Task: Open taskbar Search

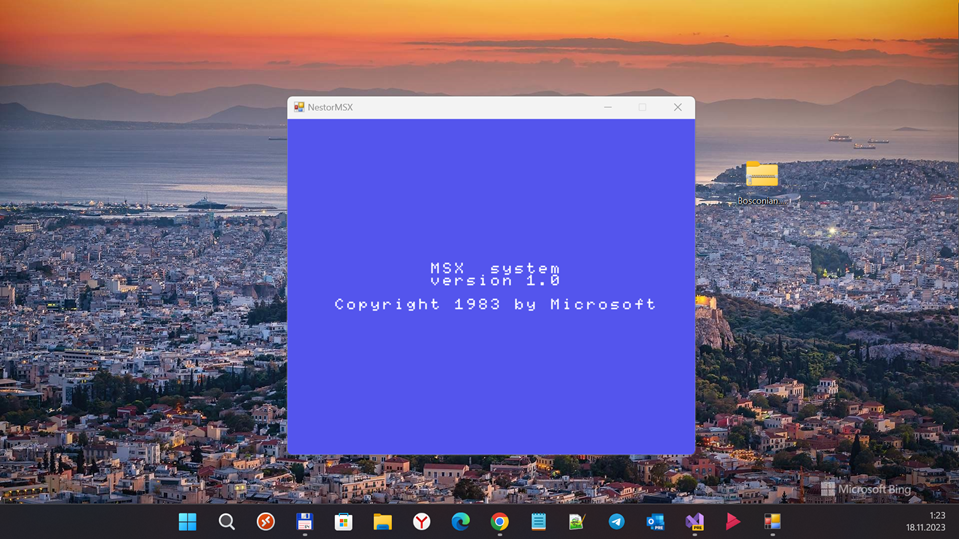Action: click(x=226, y=521)
